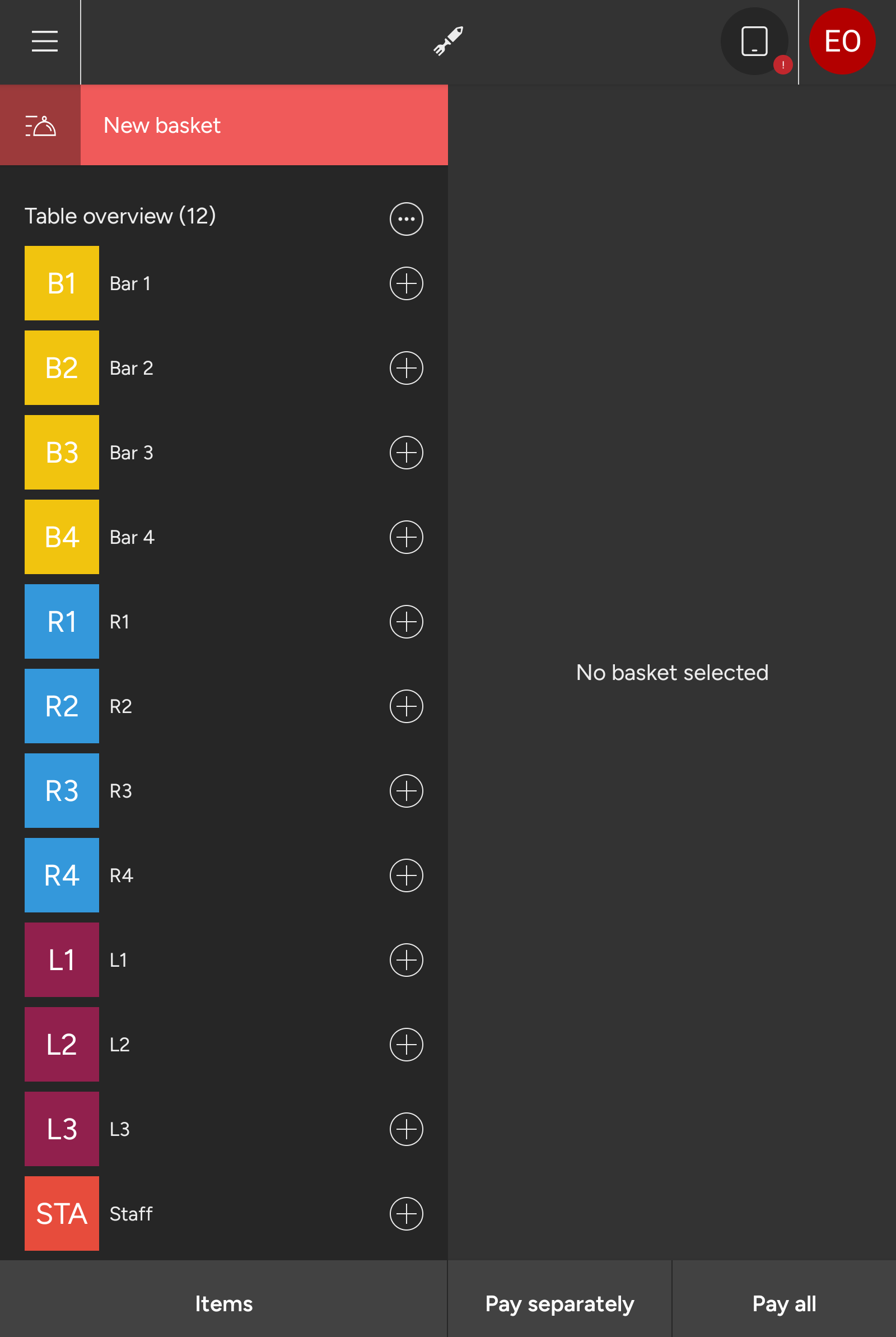Select the maroon L2 table tile
The width and height of the screenshot is (896, 1337).
click(x=62, y=1045)
